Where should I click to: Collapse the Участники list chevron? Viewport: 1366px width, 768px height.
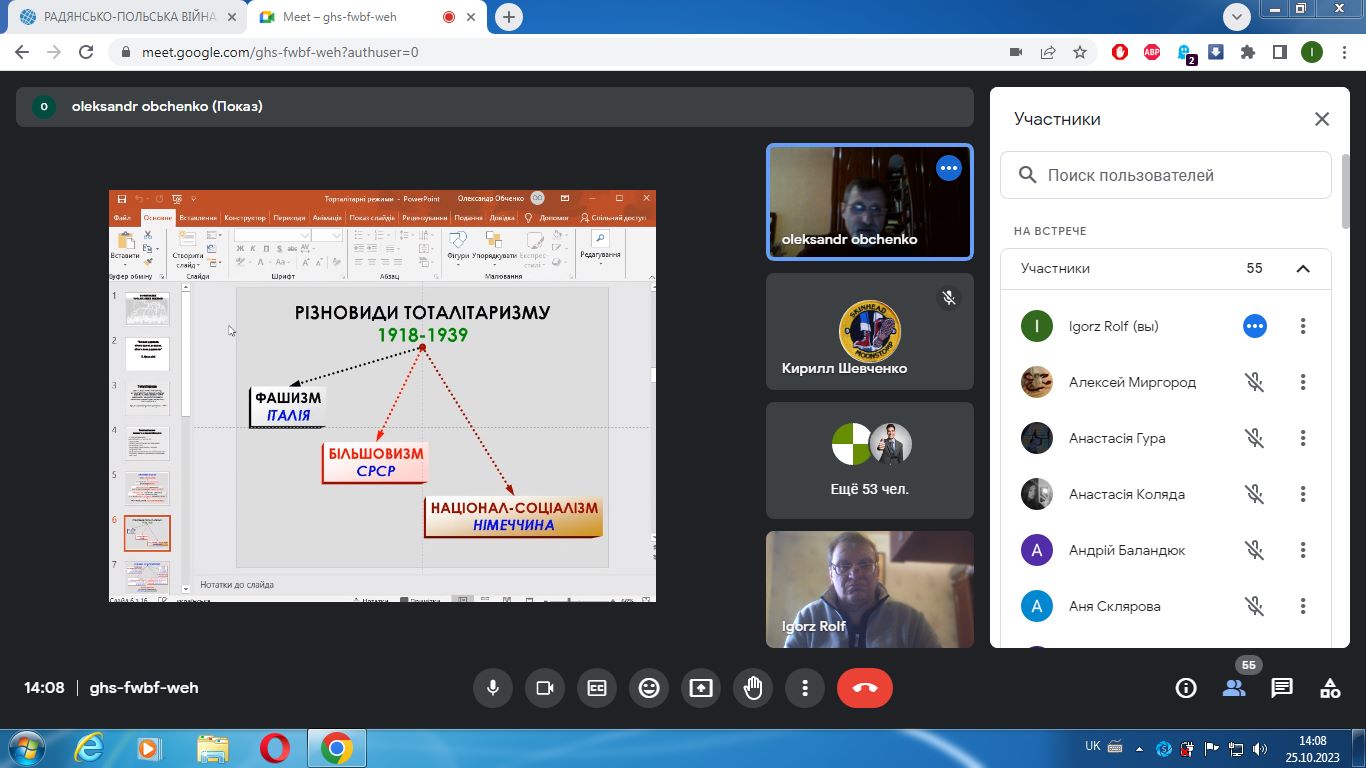1303,268
